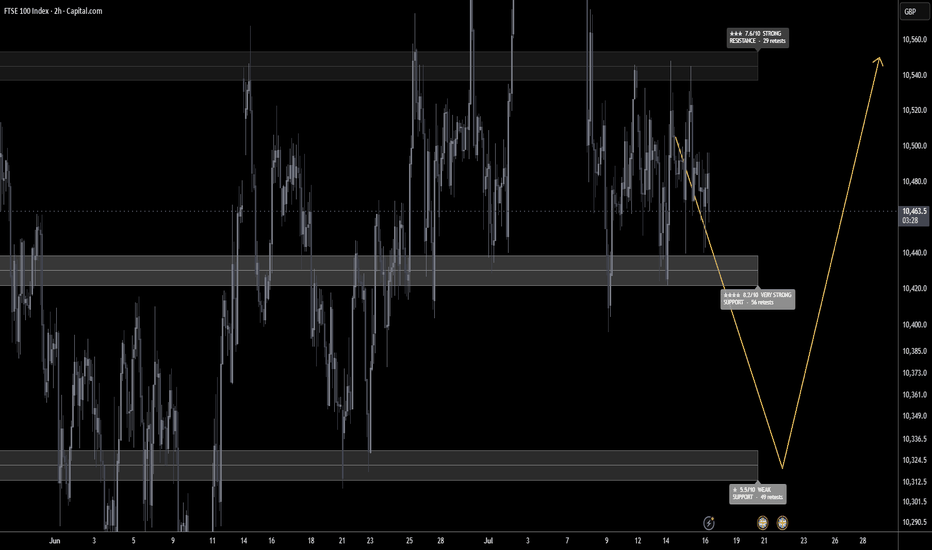Select the Strong Resistance 7.6/10 label
This screenshot has width=932, height=550.
coord(758,37)
